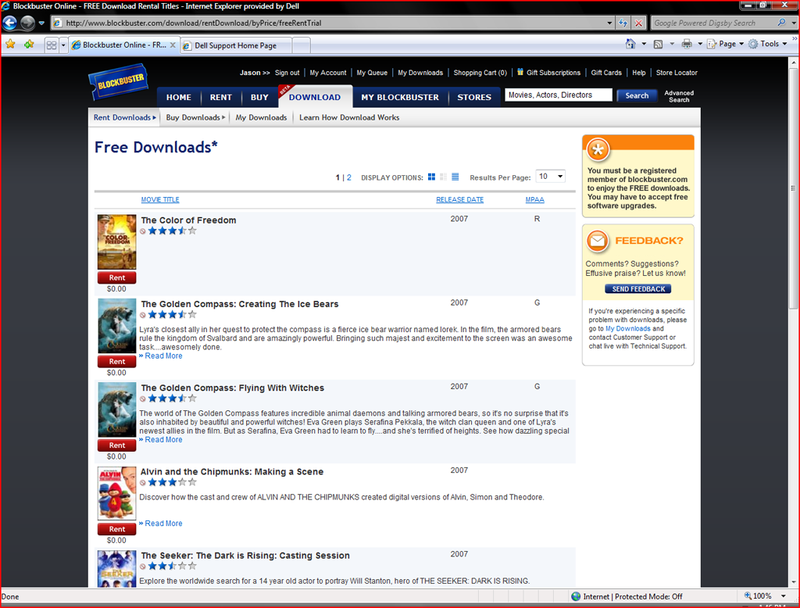Stop loading with the red X icon

(638, 23)
